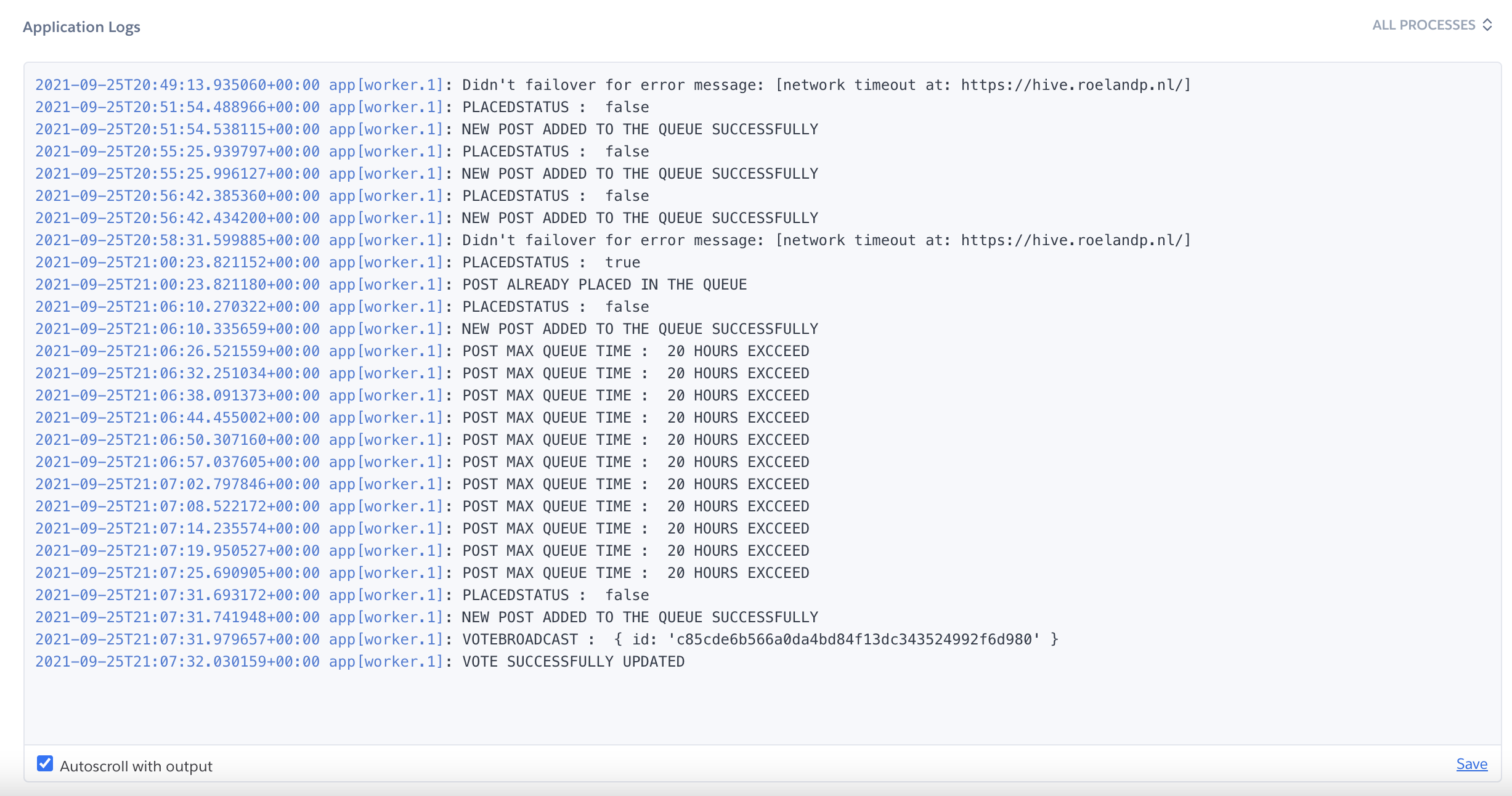Select PLACEDSTATUS true line at 21:00:23.821152
The image size is (1512, 796).
(338, 262)
